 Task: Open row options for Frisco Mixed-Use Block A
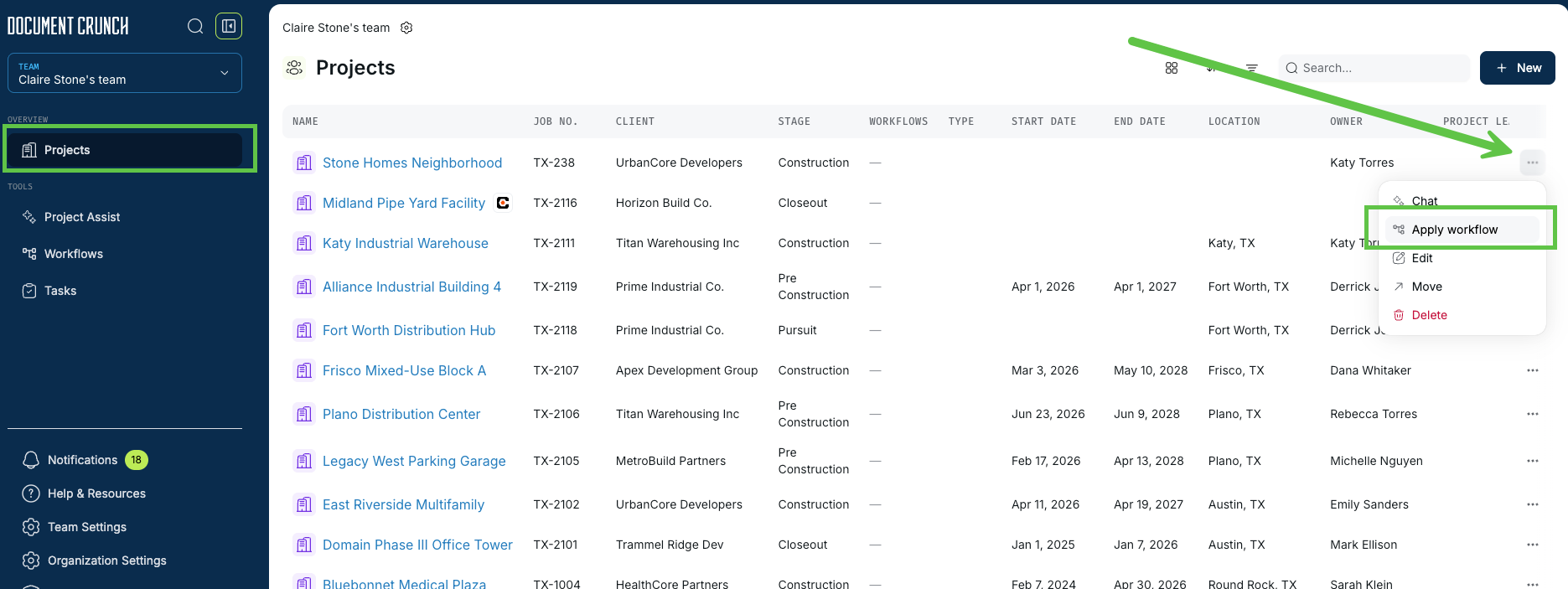(1532, 370)
